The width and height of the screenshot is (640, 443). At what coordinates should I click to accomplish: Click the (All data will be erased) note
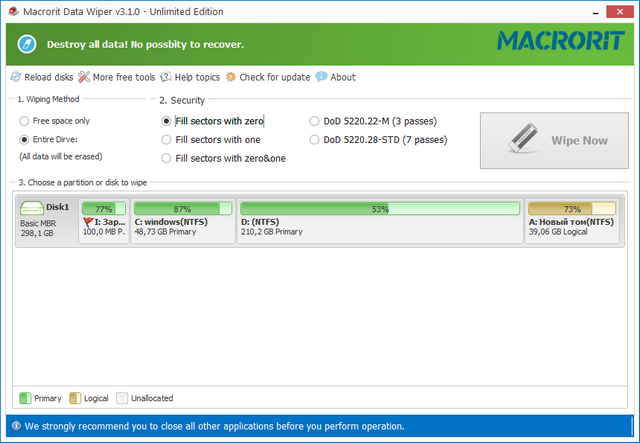(x=61, y=156)
